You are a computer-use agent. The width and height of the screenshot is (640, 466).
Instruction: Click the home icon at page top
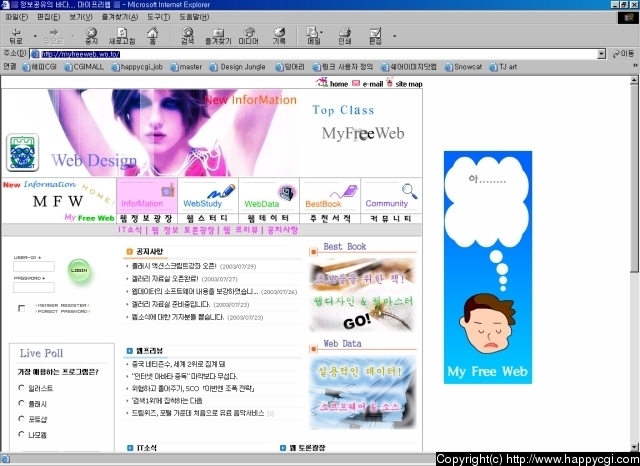click(322, 82)
